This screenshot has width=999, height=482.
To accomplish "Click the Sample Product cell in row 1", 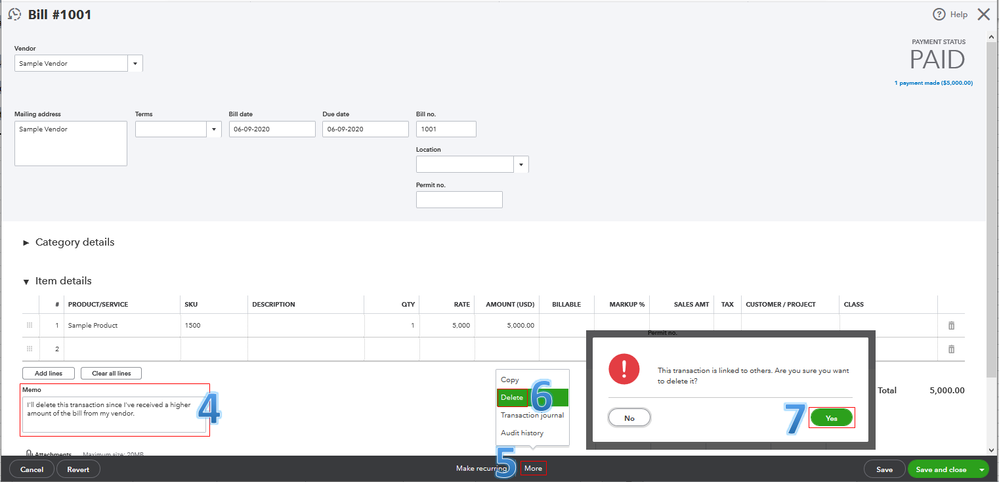I will [x=122, y=325].
